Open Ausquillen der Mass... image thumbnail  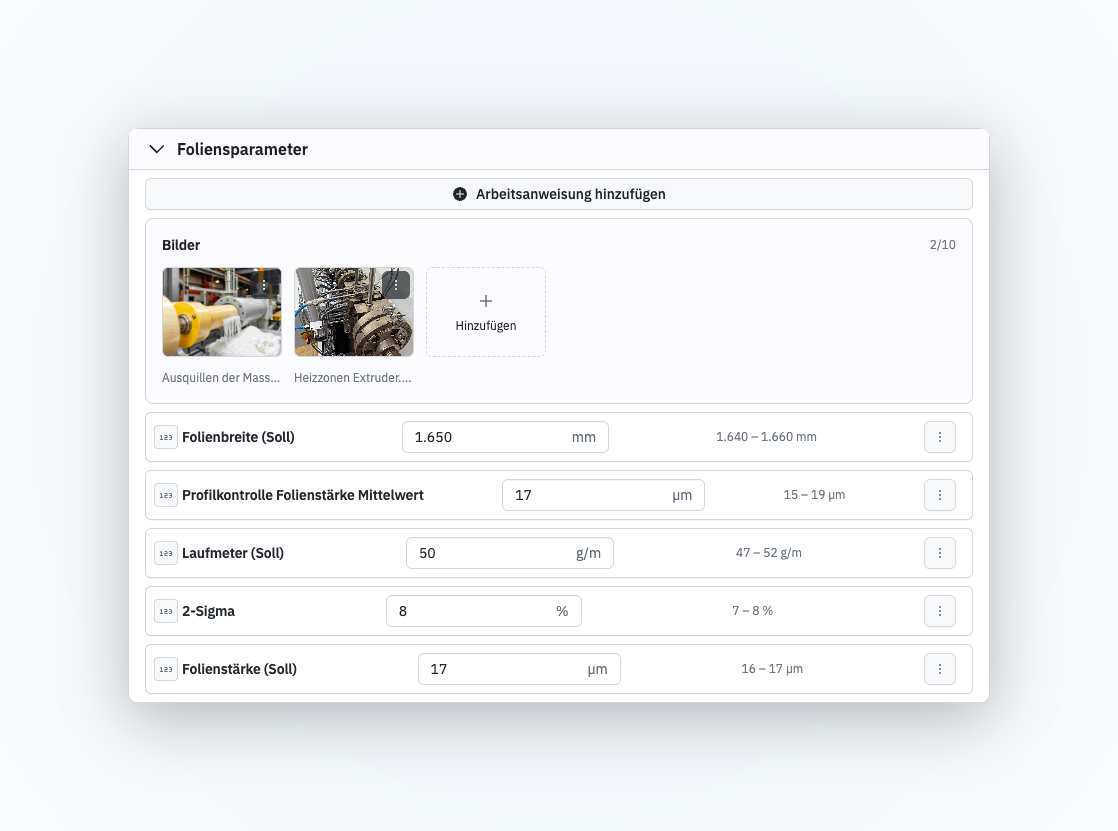[222, 312]
